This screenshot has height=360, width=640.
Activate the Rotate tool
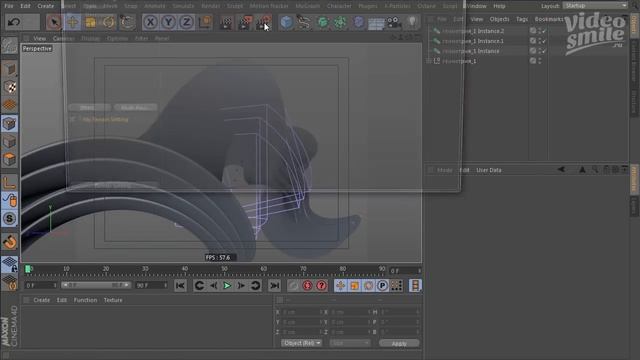[x=109, y=22]
